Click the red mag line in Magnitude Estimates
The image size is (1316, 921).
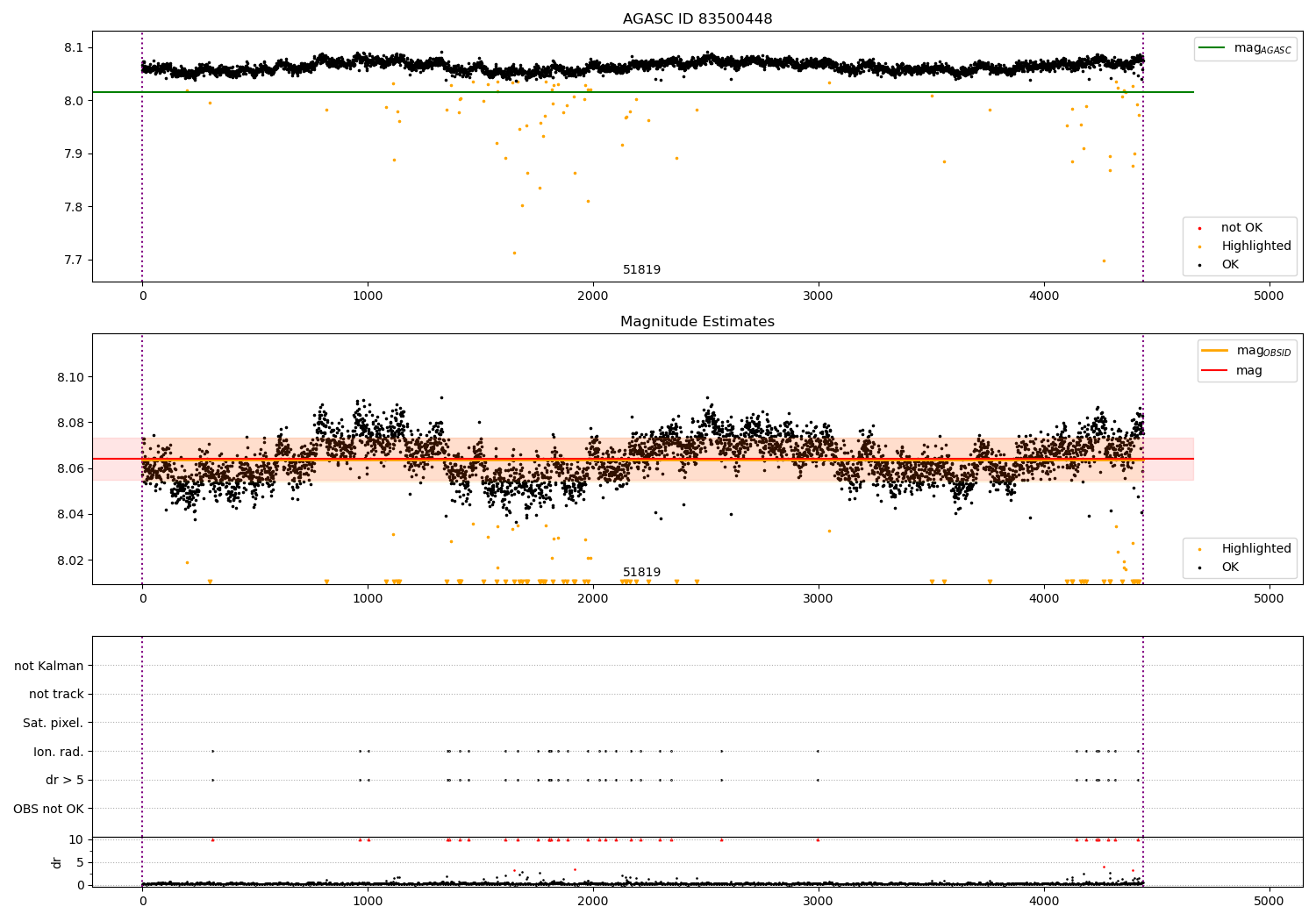point(643,459)
